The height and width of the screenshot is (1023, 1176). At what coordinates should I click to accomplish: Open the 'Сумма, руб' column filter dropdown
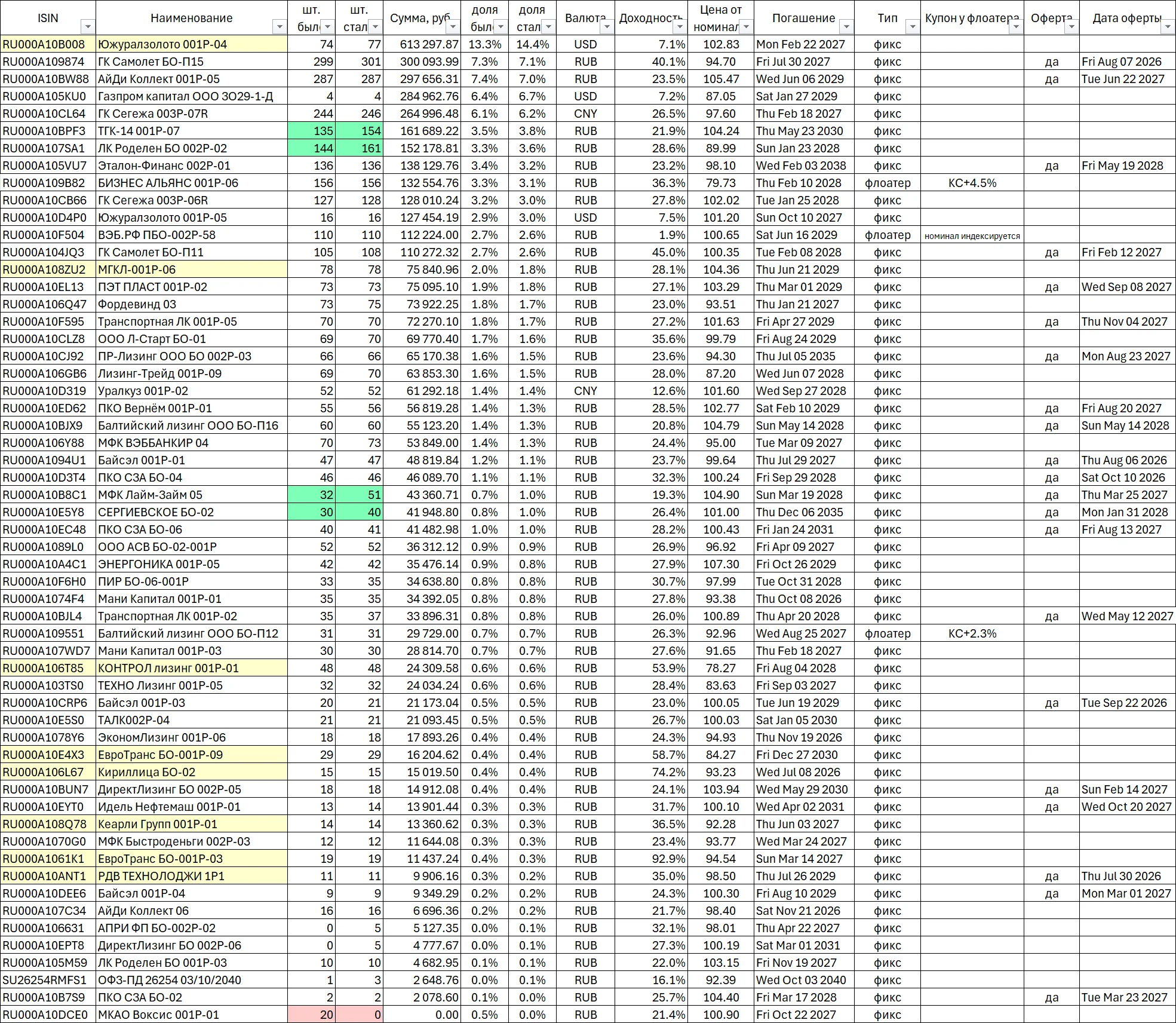(453, 27)
